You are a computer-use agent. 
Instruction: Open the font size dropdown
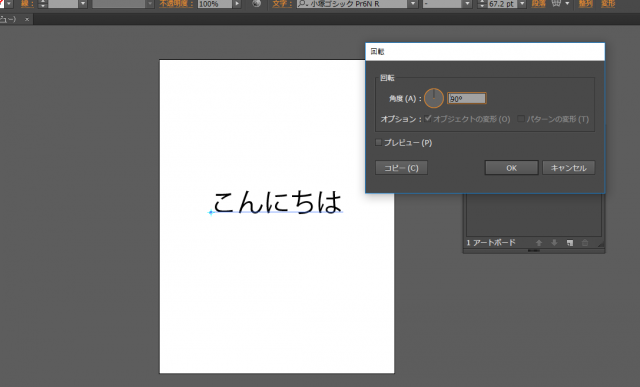(x=522, y=4)
